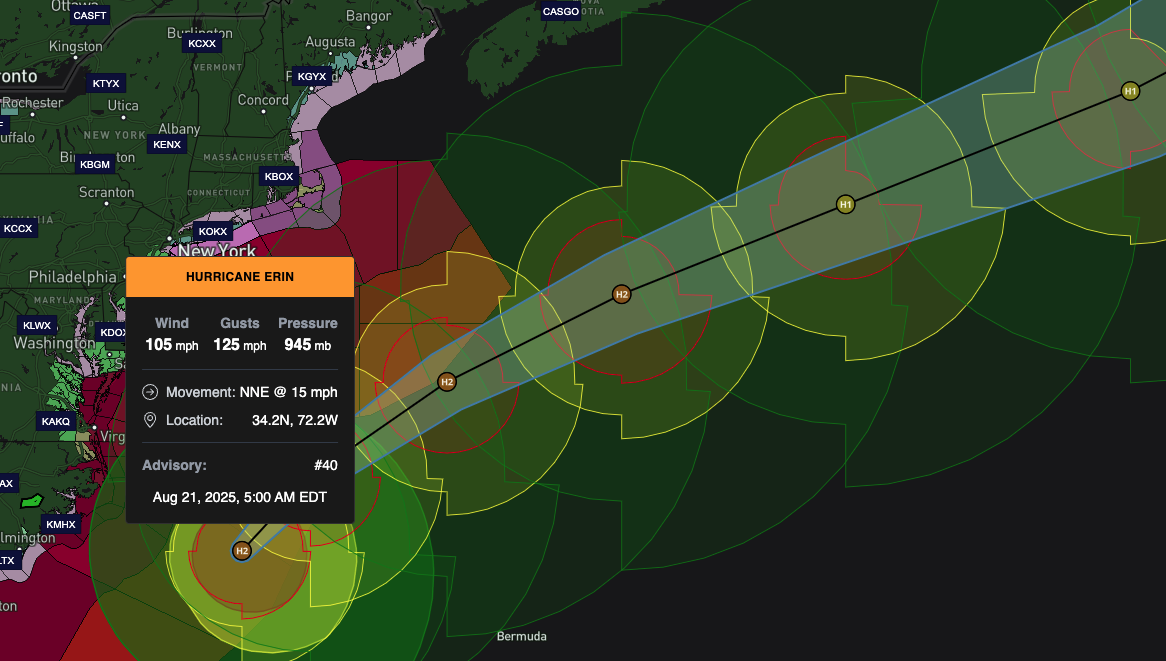Viewport: 1166px width, 661px height.
Task: Open the KTYX radar station
Action: click(x=106, y=83)
